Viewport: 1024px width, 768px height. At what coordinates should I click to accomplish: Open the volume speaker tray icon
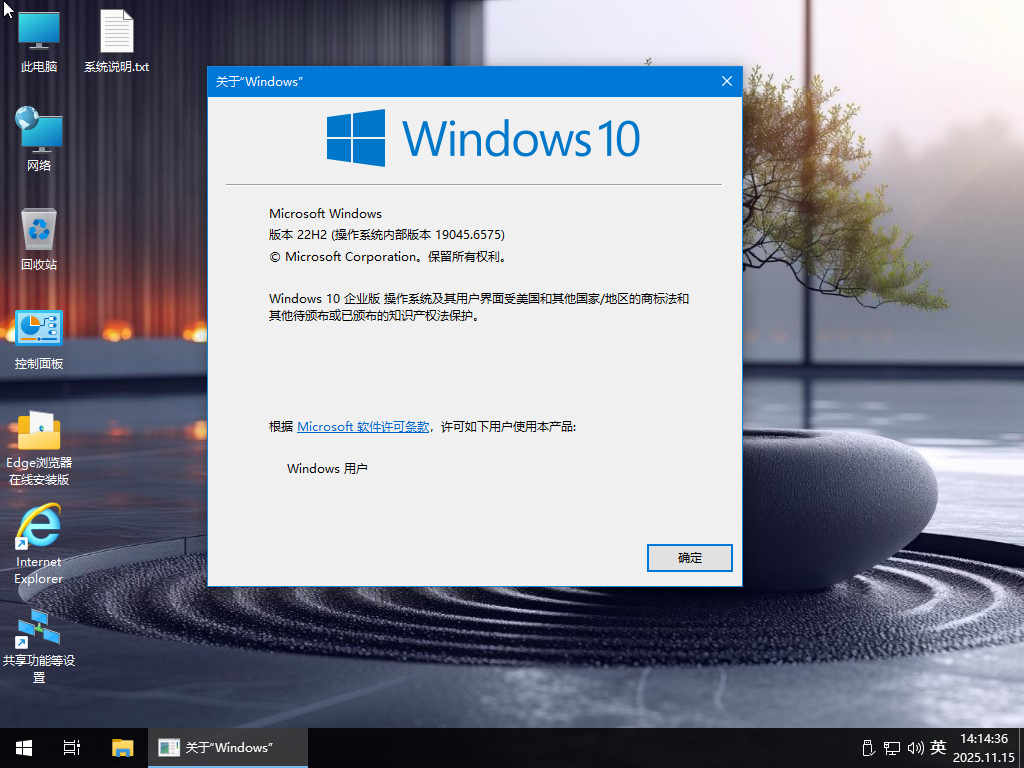pyautogui.click(x=915, y=748)
